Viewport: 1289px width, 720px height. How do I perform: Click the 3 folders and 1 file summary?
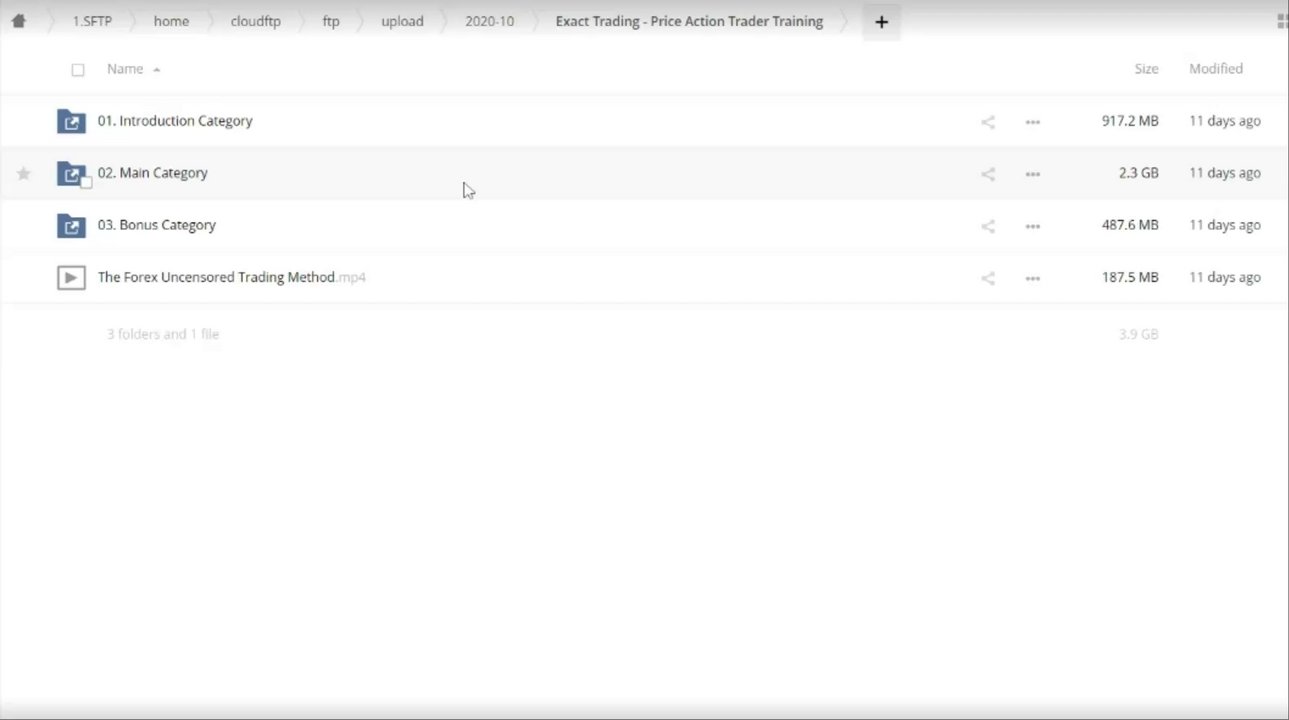tap(163, 334)
